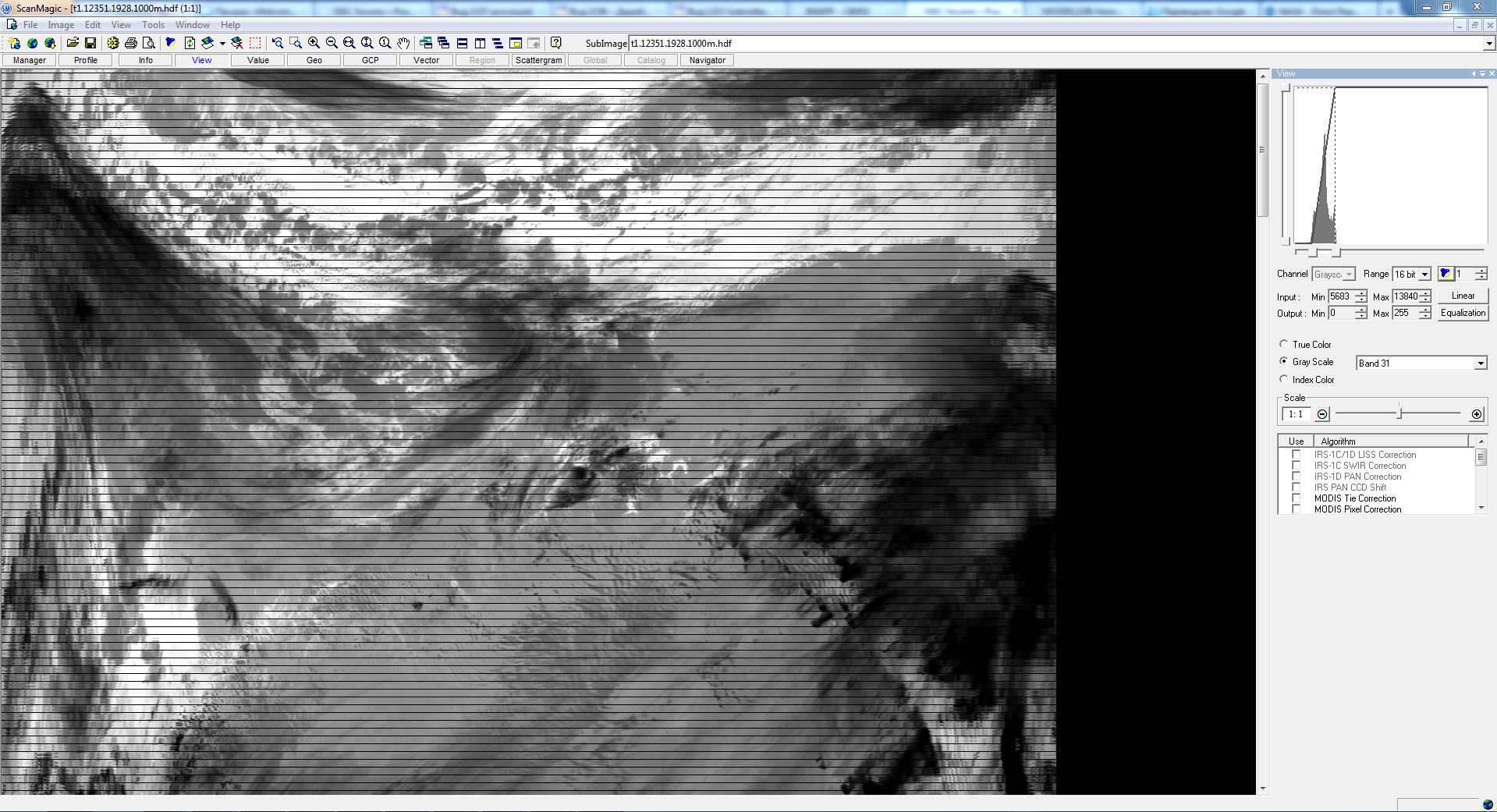Open the SubImage file dropdown arrow
Viewport: 1497px width, 812px height.
click(x=1489, y=44)
